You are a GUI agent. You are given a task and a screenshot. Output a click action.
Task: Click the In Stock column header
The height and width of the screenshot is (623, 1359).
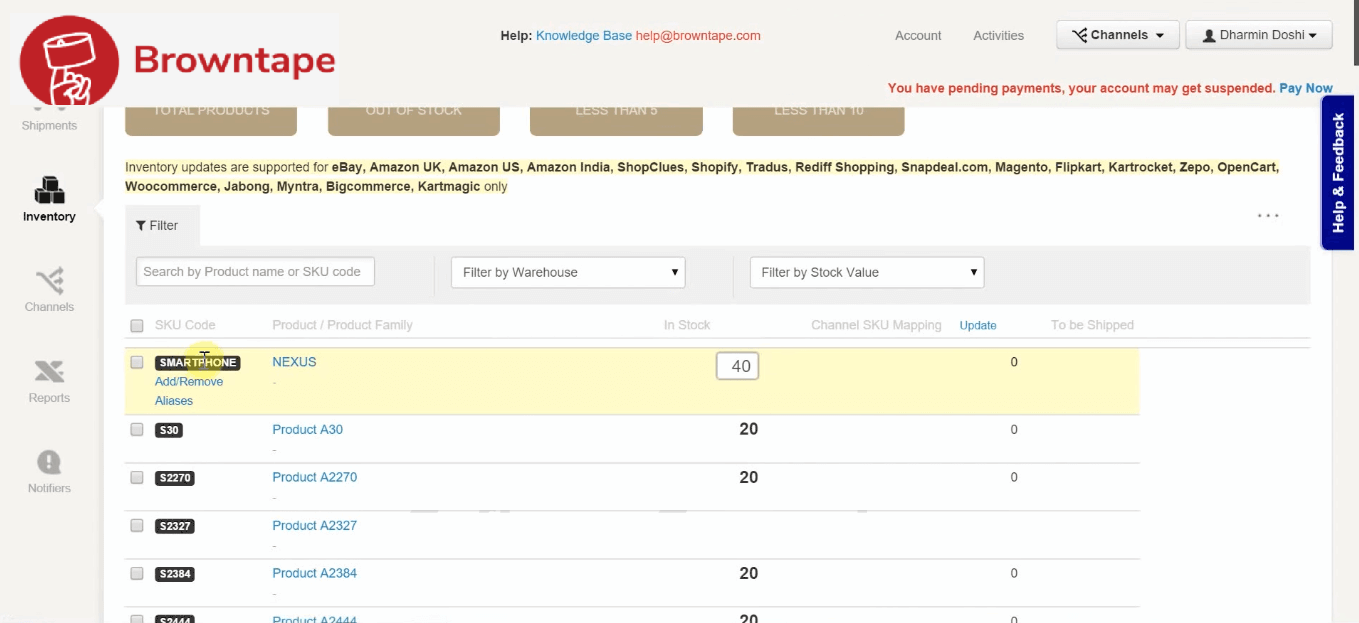(x=687, y=325)
